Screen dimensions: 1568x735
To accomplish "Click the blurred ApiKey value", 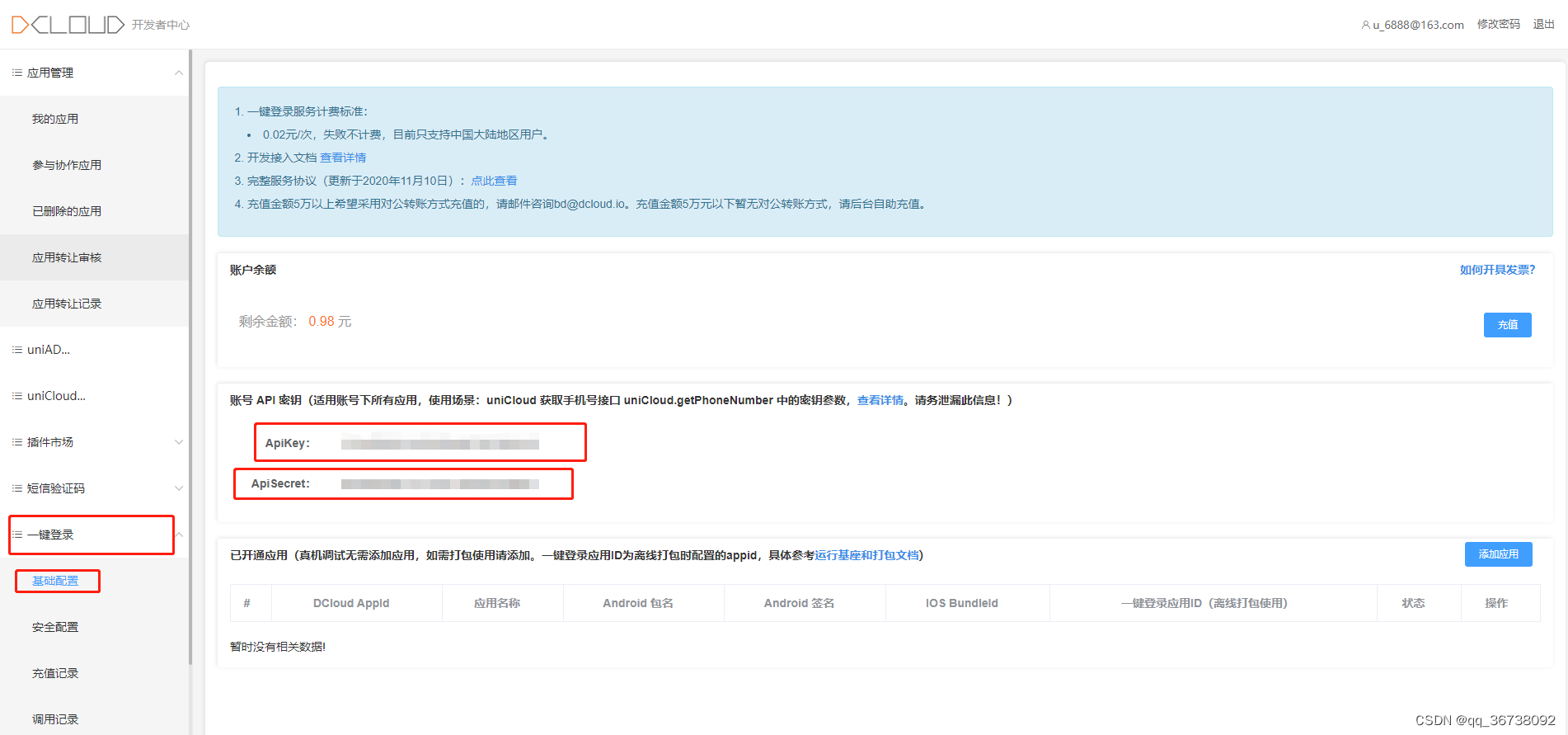I will coord(440,443).
